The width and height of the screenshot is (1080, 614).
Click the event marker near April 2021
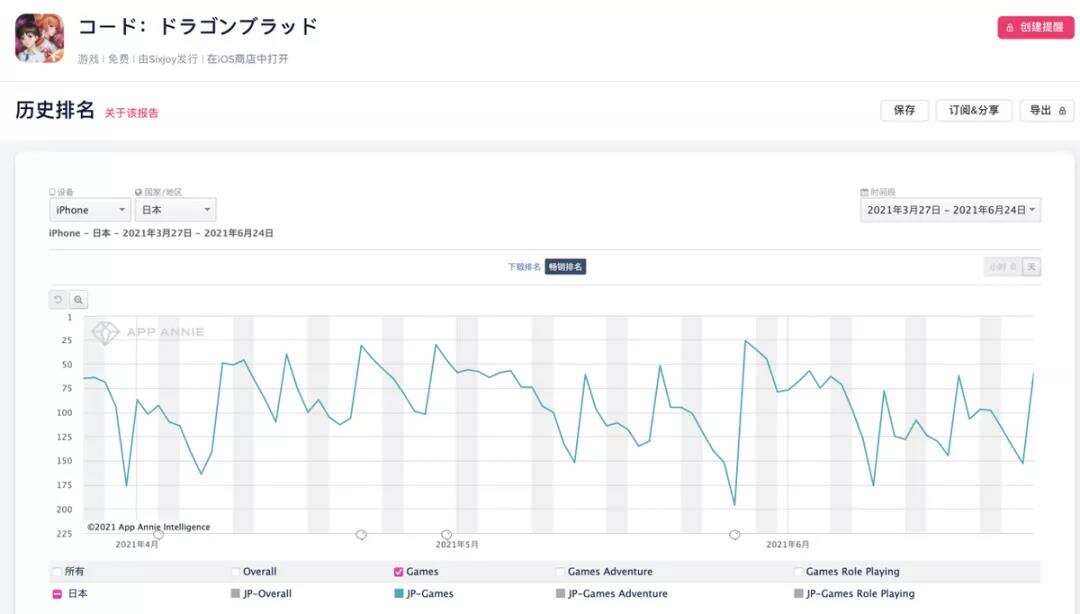(x=158, y=535)
